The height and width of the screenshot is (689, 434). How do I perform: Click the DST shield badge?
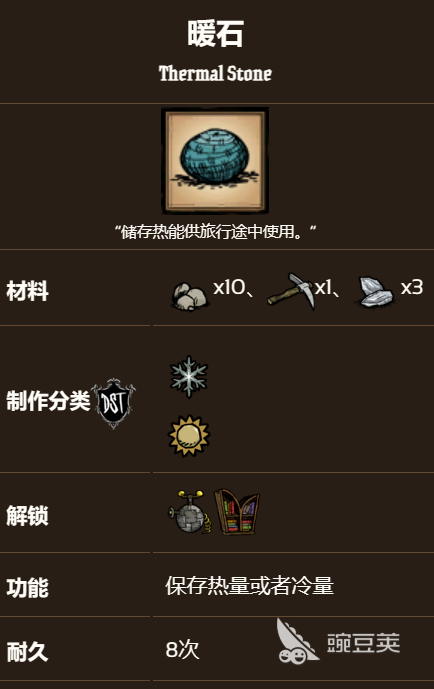point(113,403)
